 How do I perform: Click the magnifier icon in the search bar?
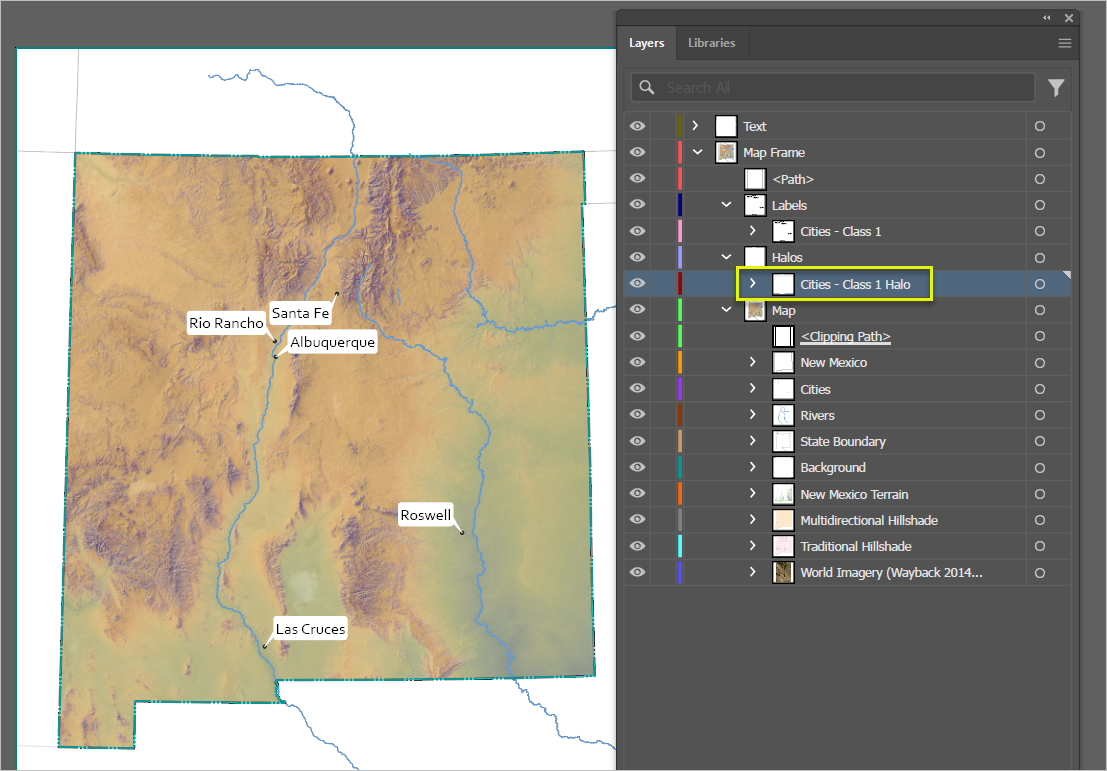point(646,87)
